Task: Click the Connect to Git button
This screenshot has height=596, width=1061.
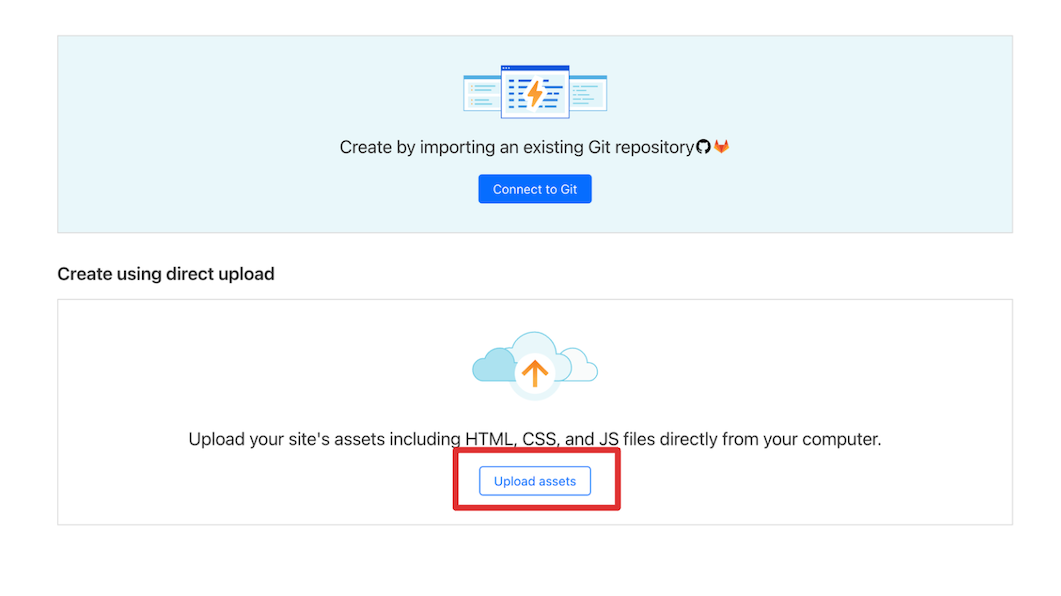Action: 535,189
